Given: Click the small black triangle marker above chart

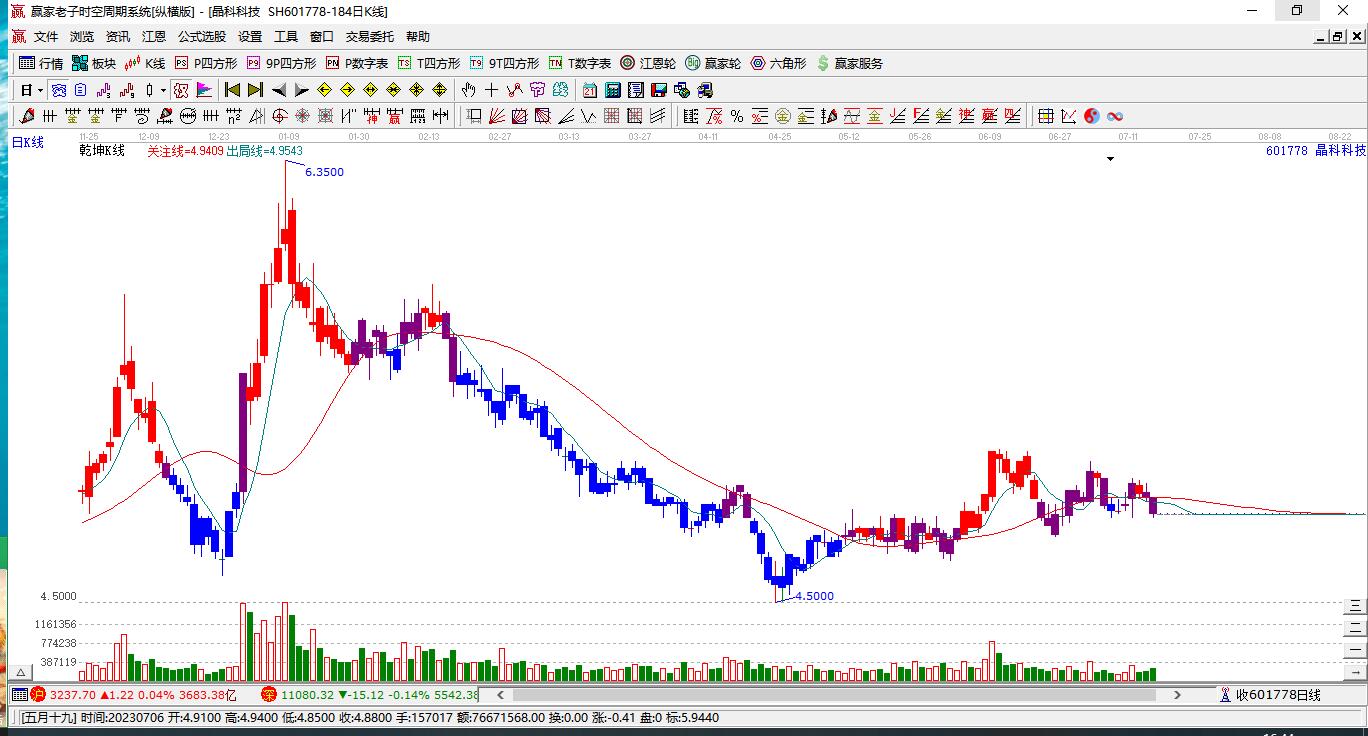Looking at the screenshot, I should 1110,159.
